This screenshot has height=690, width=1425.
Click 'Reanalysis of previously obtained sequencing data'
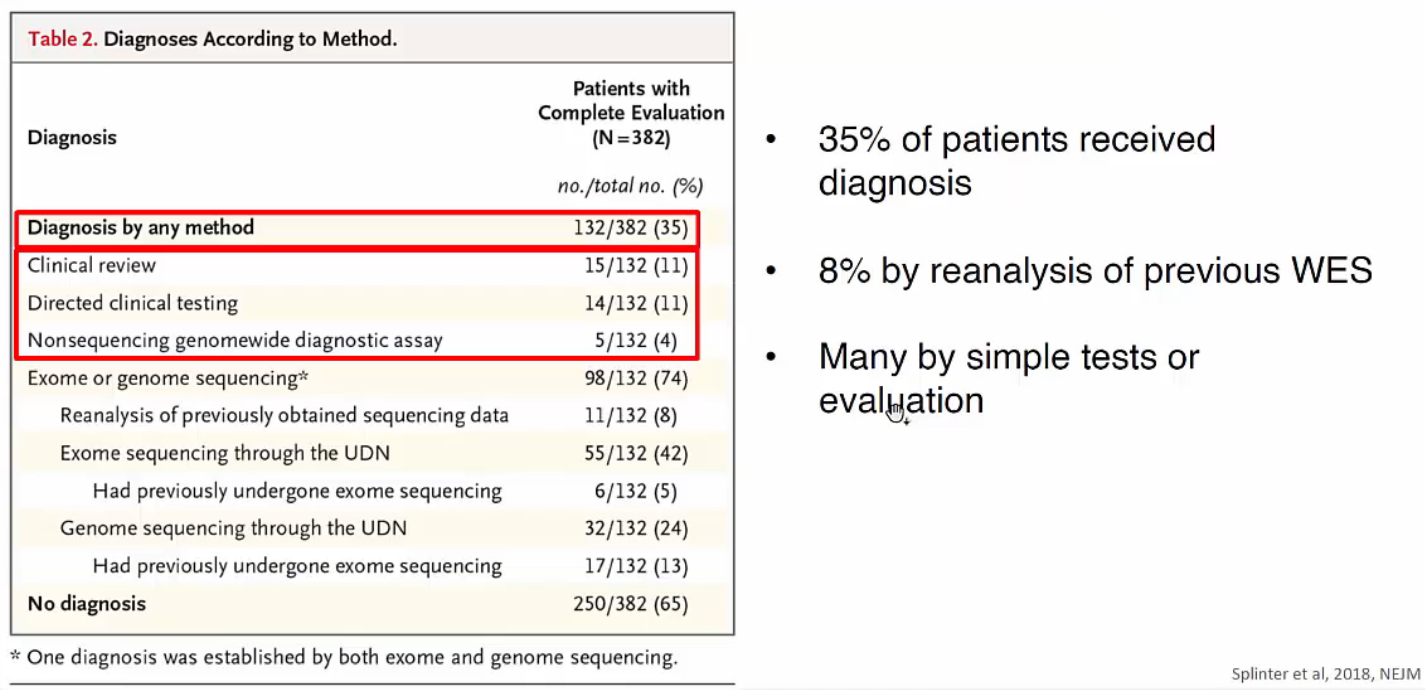pos(284,415)
